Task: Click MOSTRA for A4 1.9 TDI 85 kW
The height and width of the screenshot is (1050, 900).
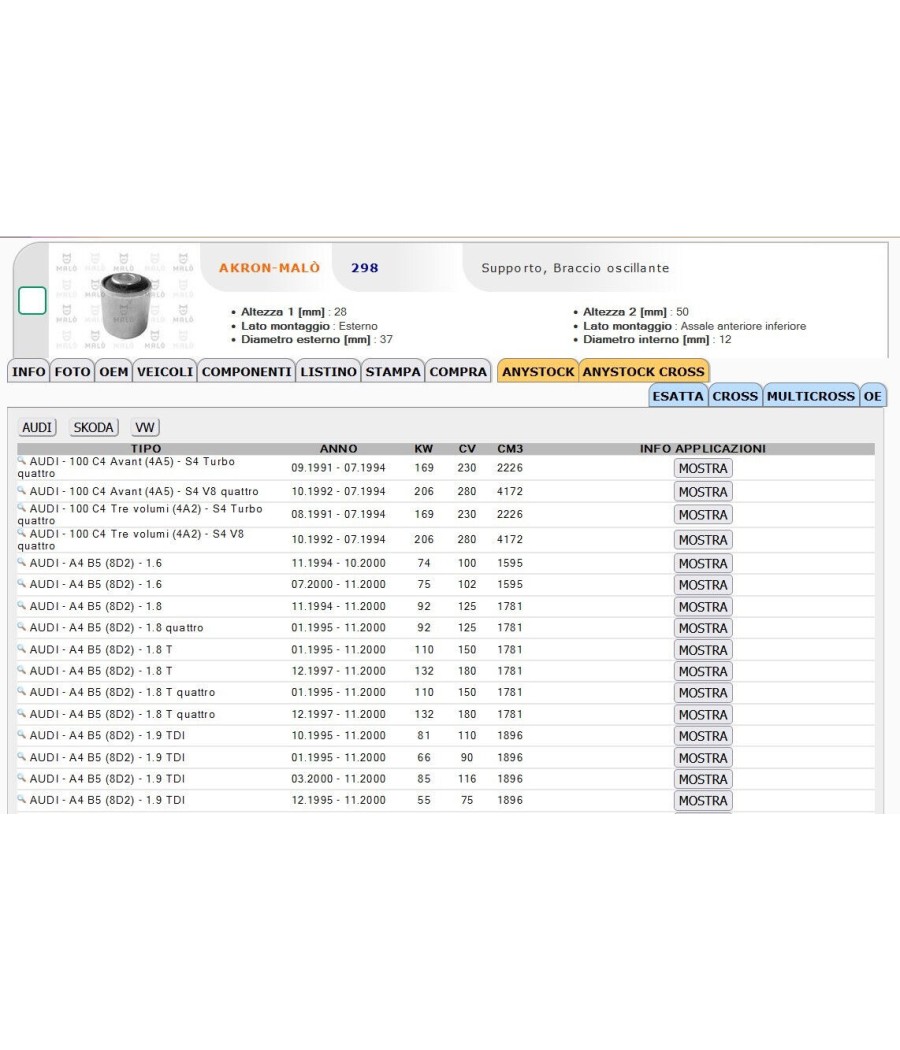Action: [x=703, y=779]
